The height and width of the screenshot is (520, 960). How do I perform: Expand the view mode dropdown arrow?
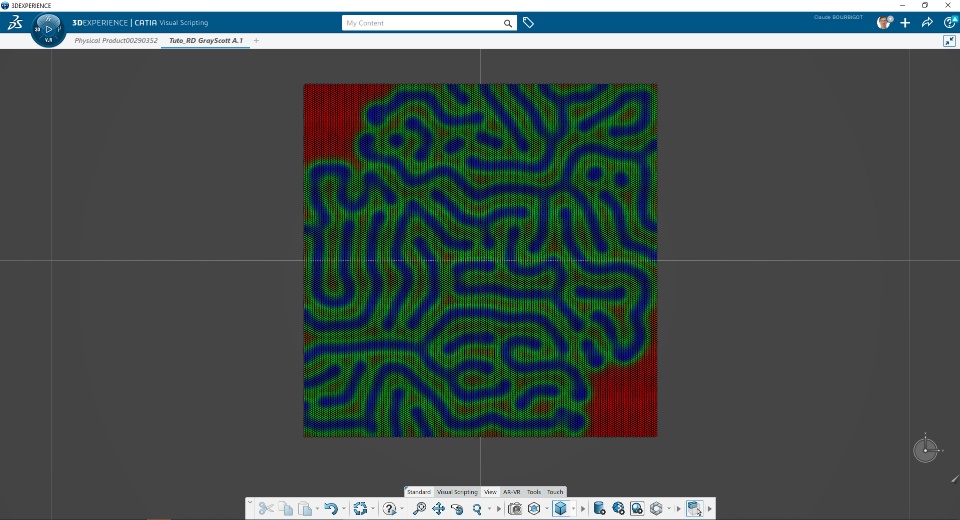point(573,509)
